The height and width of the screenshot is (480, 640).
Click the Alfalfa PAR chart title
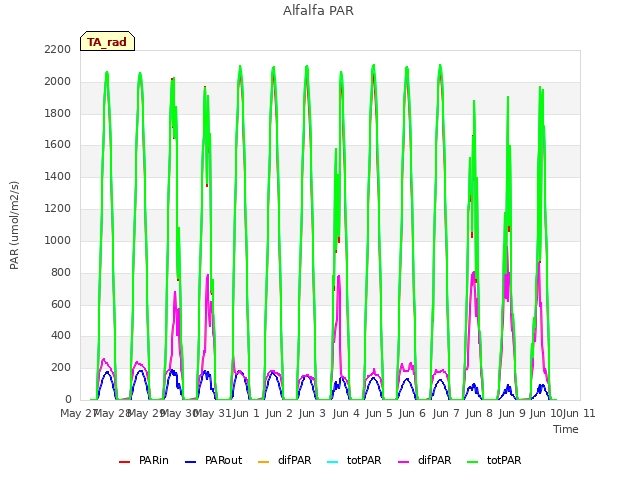tap(318, 10)
